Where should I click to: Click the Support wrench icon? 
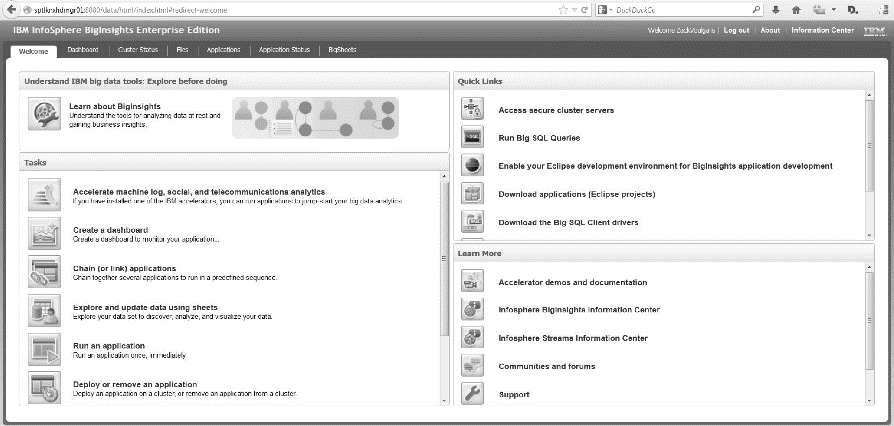click(472, 393)
